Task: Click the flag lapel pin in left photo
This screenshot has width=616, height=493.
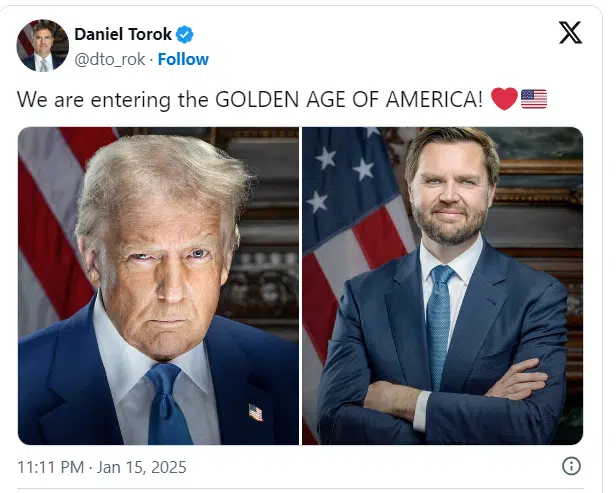Action: tap(256, 412)
